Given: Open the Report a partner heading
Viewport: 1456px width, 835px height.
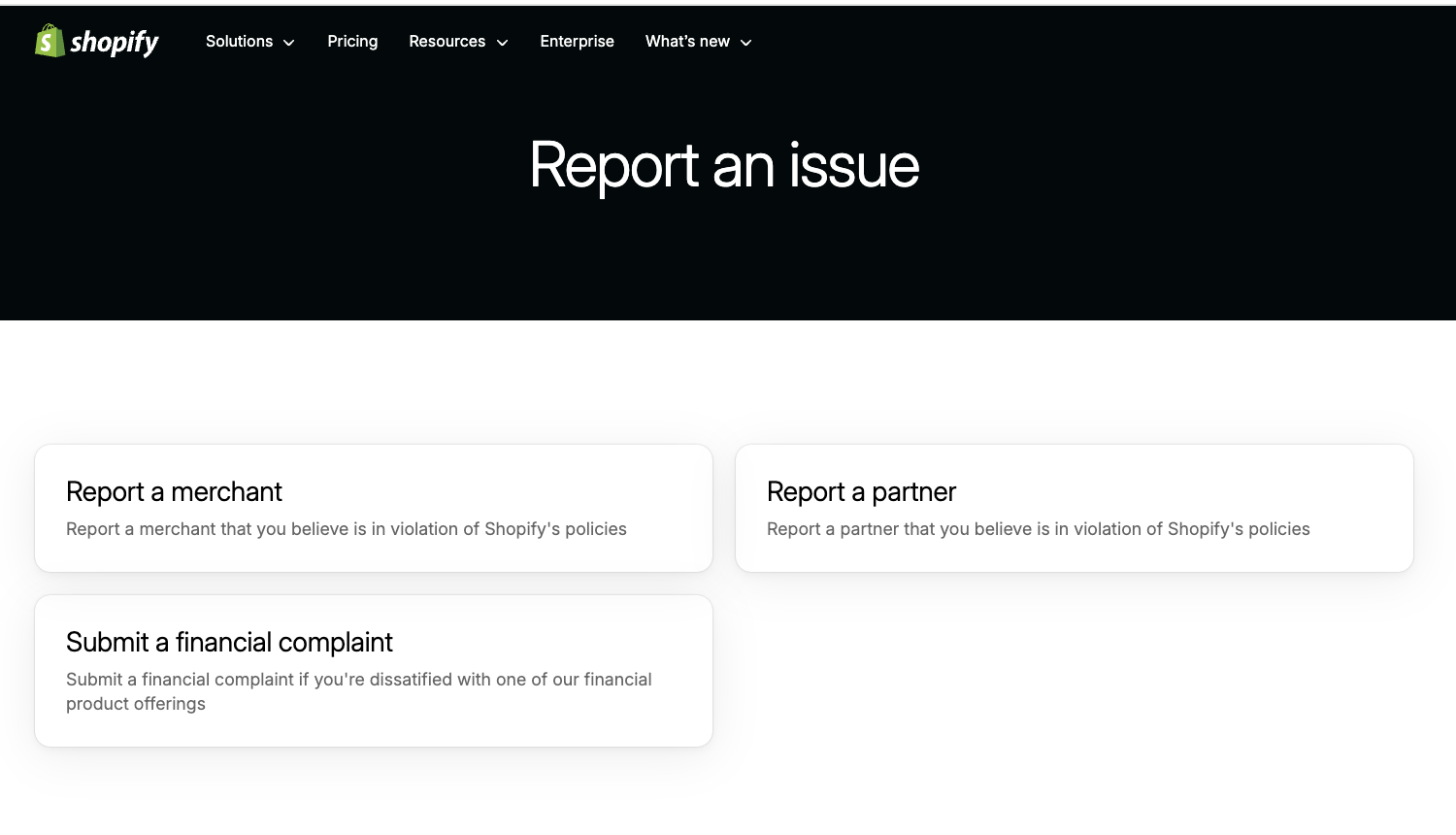Looking at the screenshot, I should 861,492.
